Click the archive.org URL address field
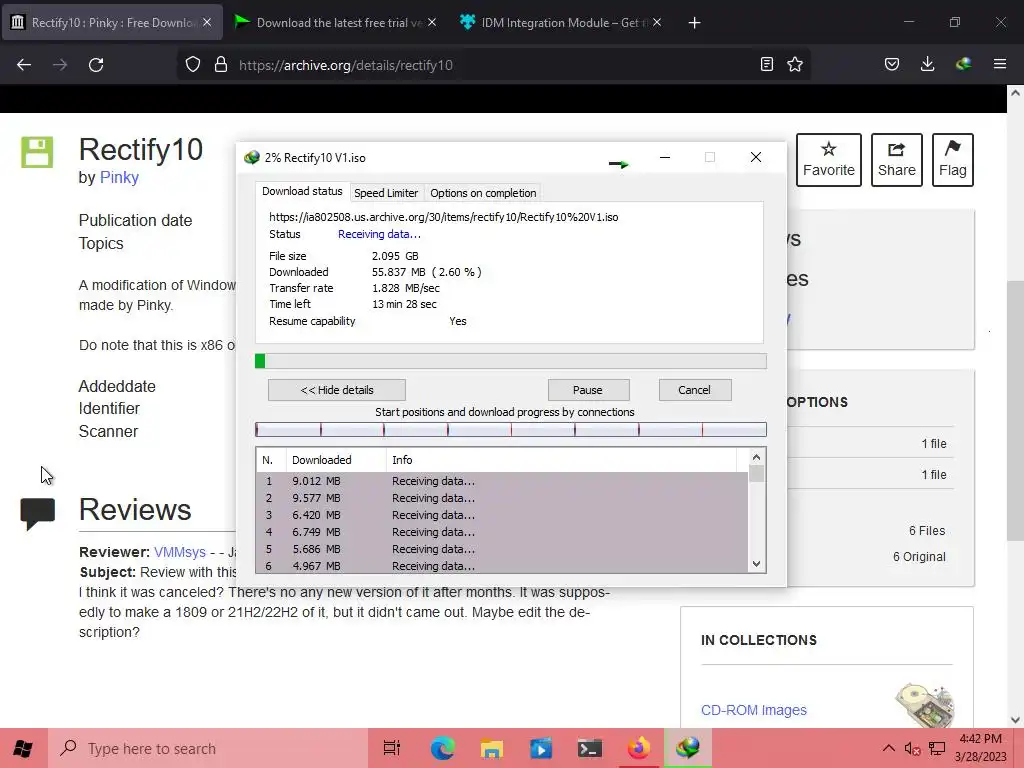Image resolution: width=1024 pixels, height=768 pixels. click(x=493, y=65)
